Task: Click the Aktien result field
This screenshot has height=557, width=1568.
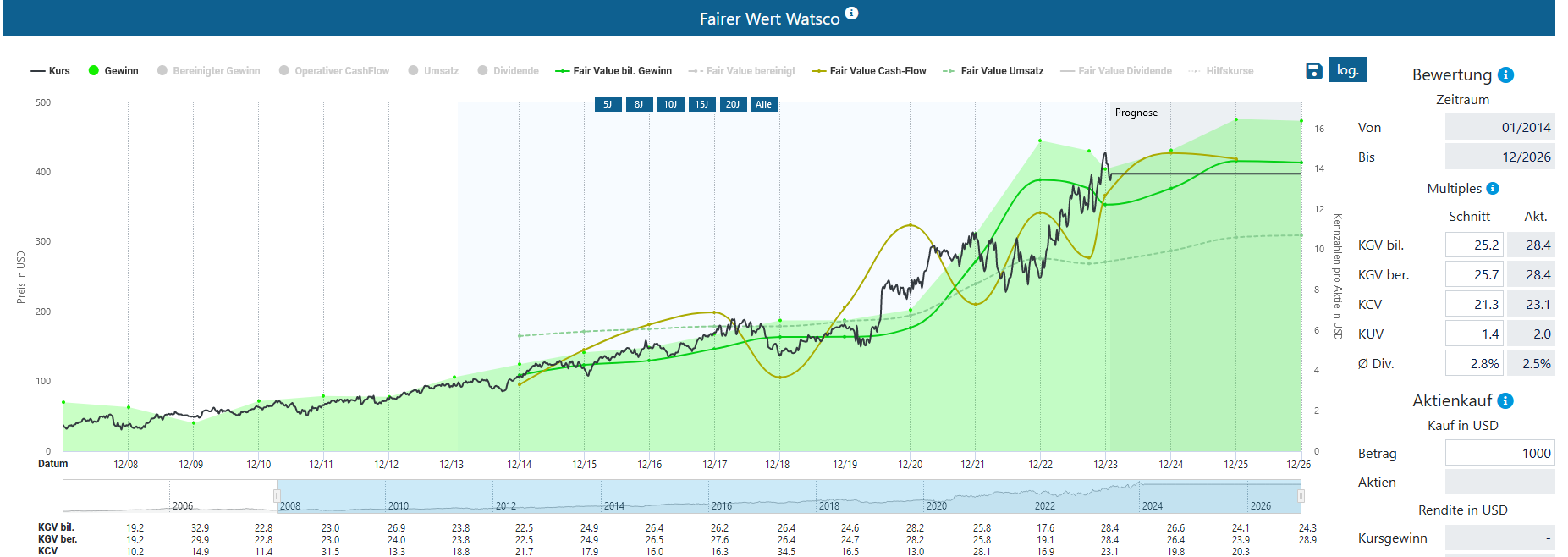Action: click(x=1499, y=482)
